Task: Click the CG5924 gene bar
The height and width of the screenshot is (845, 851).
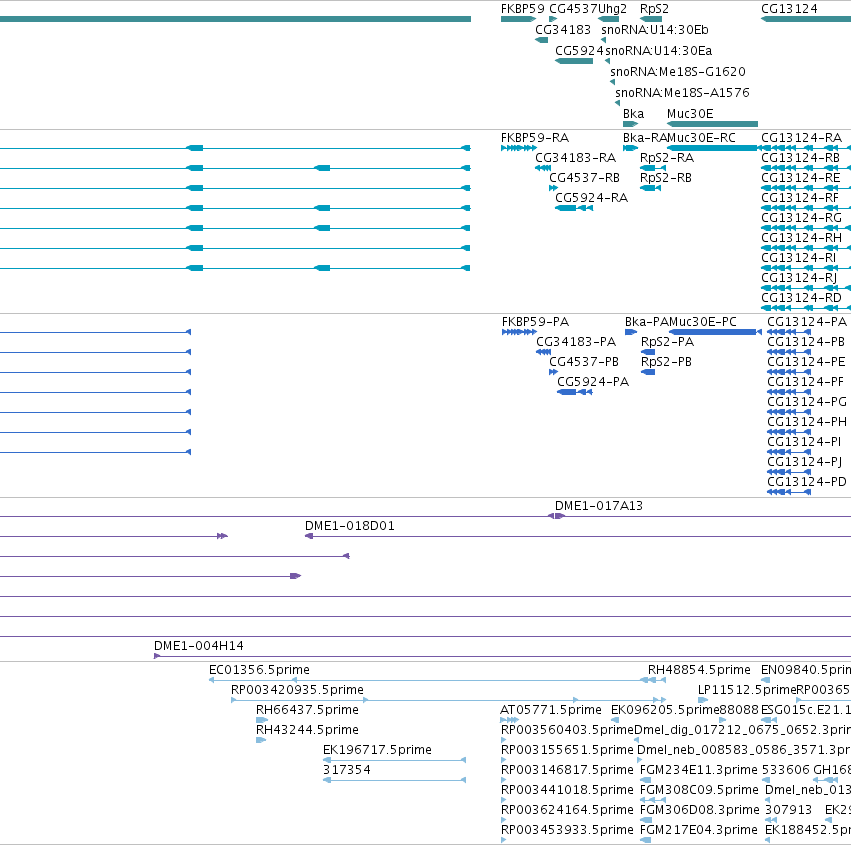Action: coord(574,61)
